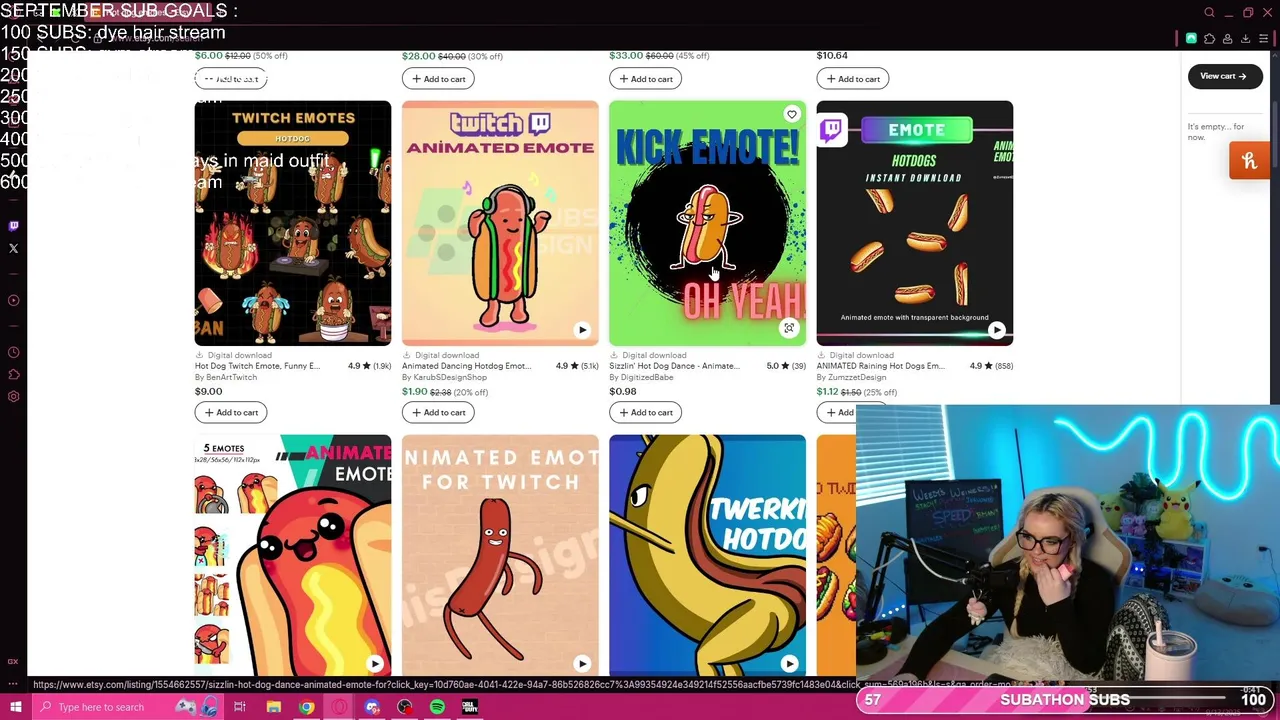Add the $10.64 item to cart
This screenshot has height=720, width=1280.
(x=852, y=79)
